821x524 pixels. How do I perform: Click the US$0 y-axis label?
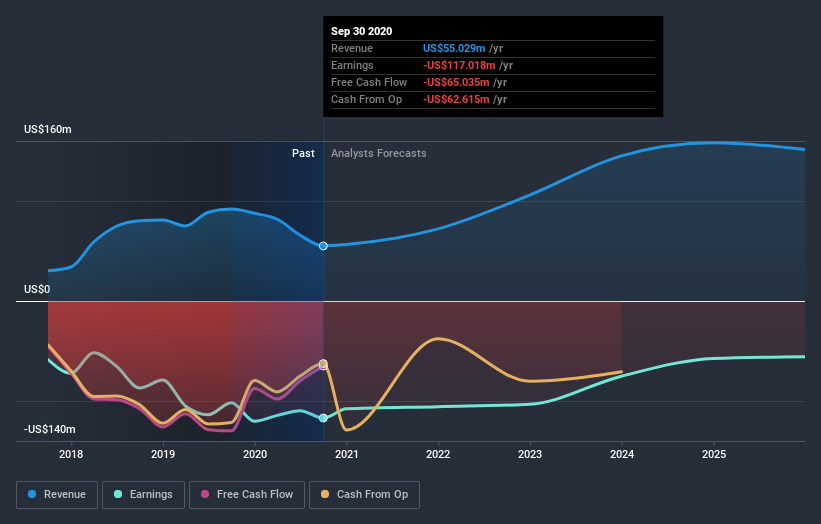coord(37,289)
